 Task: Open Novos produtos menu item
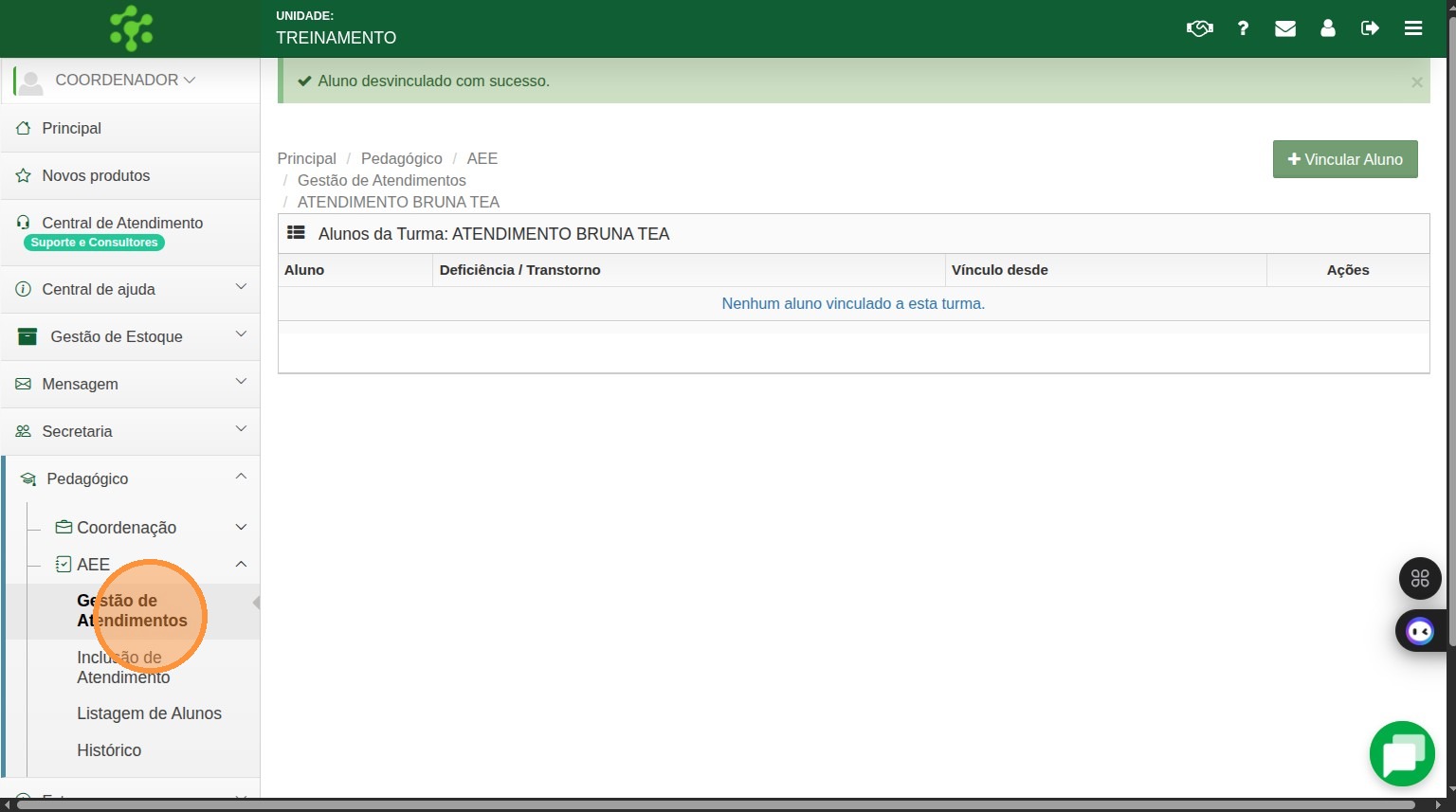[131, 175]
